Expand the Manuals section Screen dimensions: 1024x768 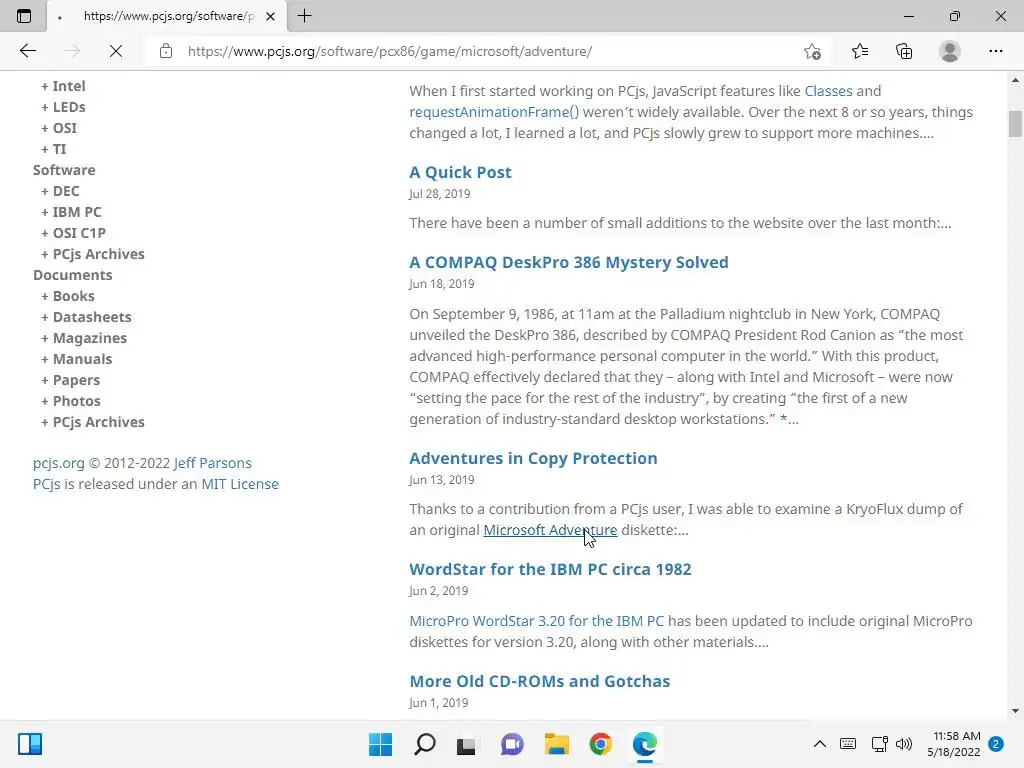click(76, 359)
